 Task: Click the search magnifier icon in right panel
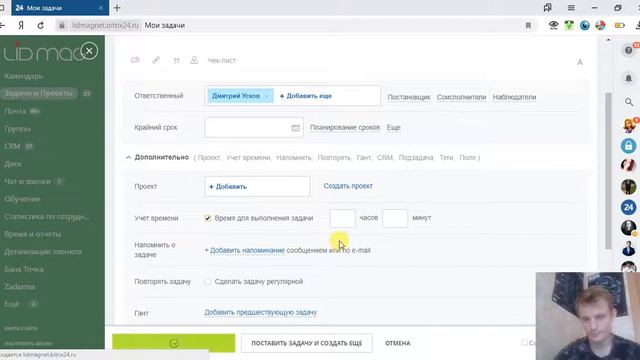(x=629, y=102)
